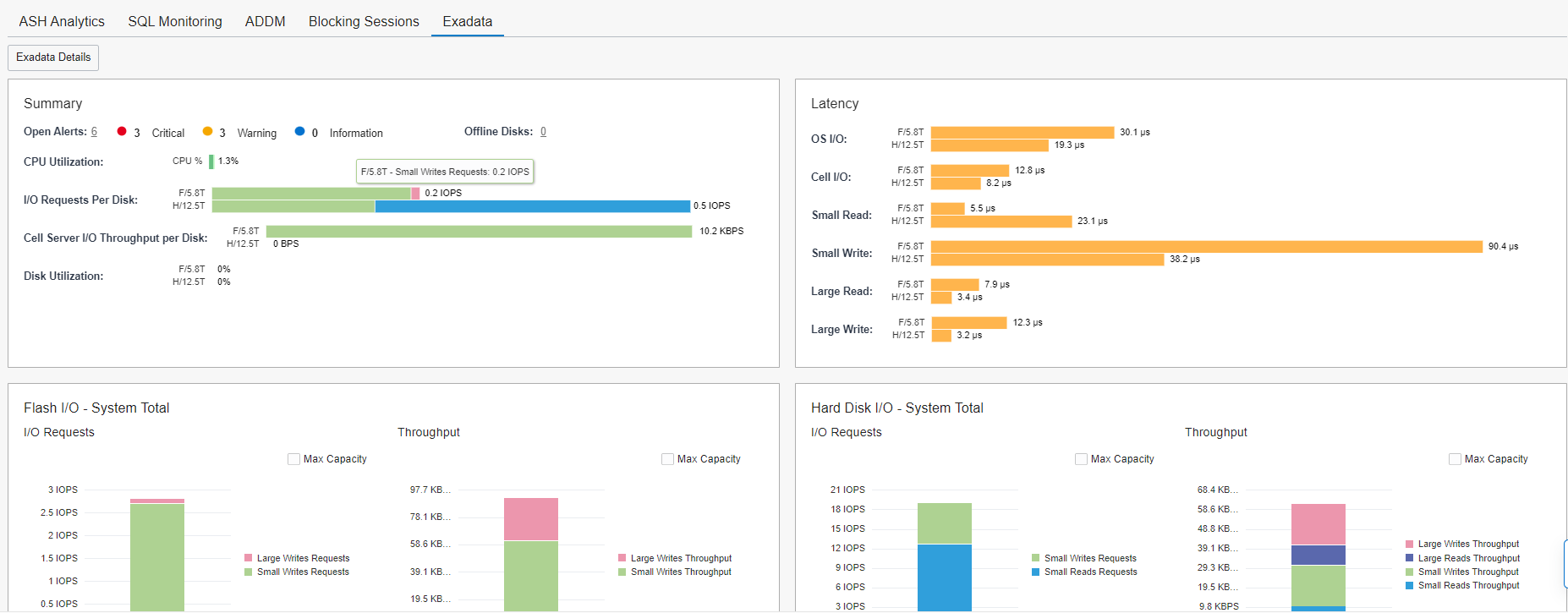The image size is (1568, 613).
Task: Toggle Max Capacity for Hard Disk I/O Requests
Action: coord(1081,459)
